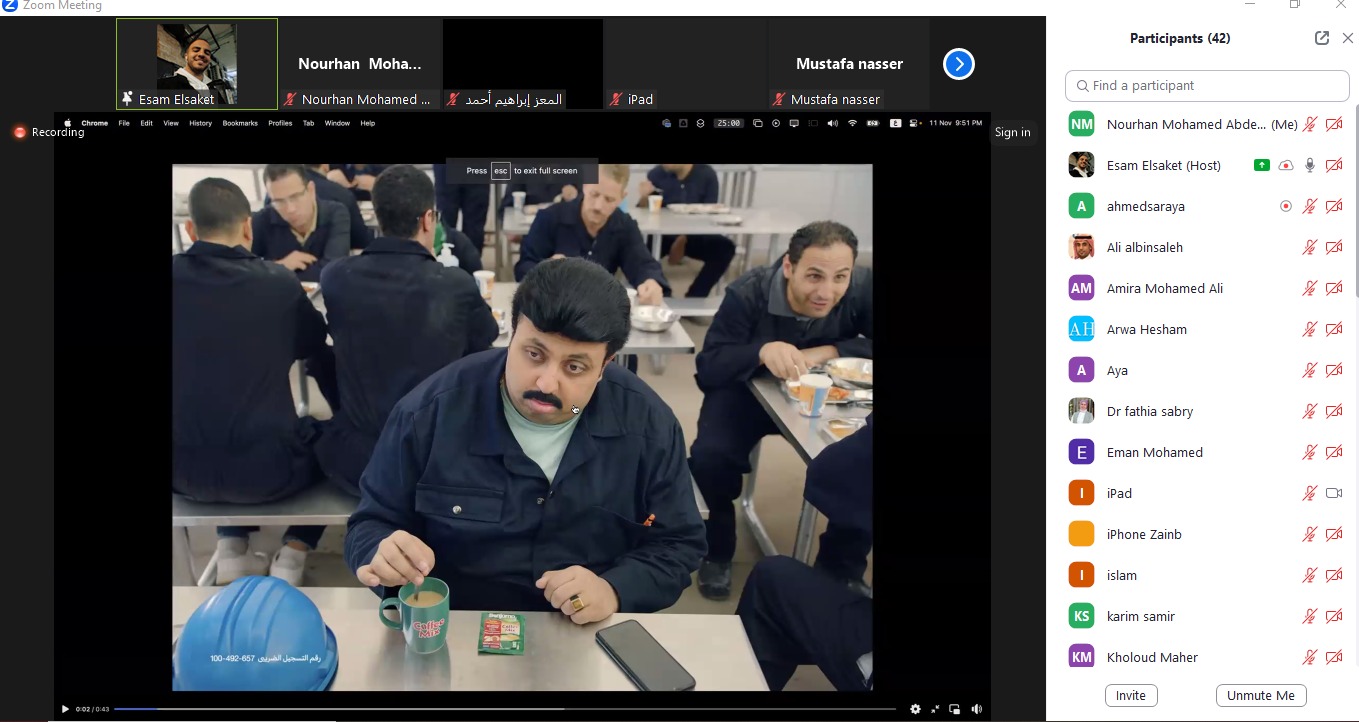Click Esam Elsaket's cloud recording icon
Image resolution: width=1359 pixels, height=722 pixels.
click(x=1286, y=165)
